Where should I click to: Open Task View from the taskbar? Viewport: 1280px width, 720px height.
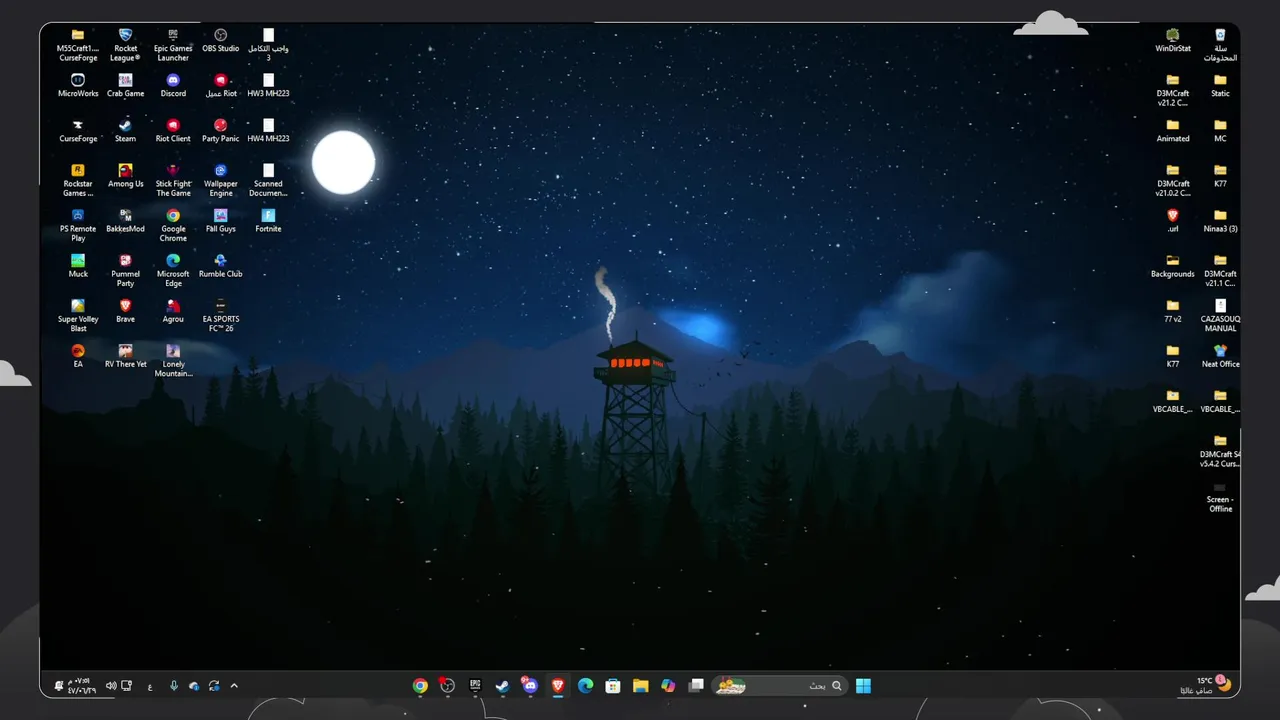(696, 686)
